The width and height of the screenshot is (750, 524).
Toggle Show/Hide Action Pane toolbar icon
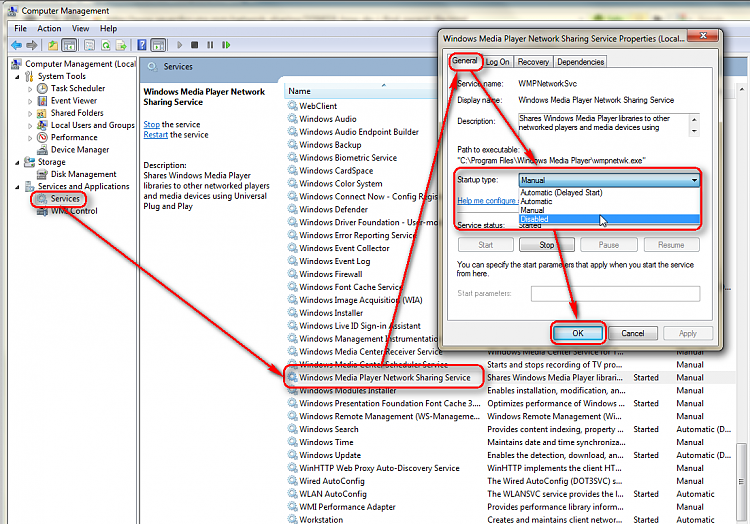click(158, 45)
